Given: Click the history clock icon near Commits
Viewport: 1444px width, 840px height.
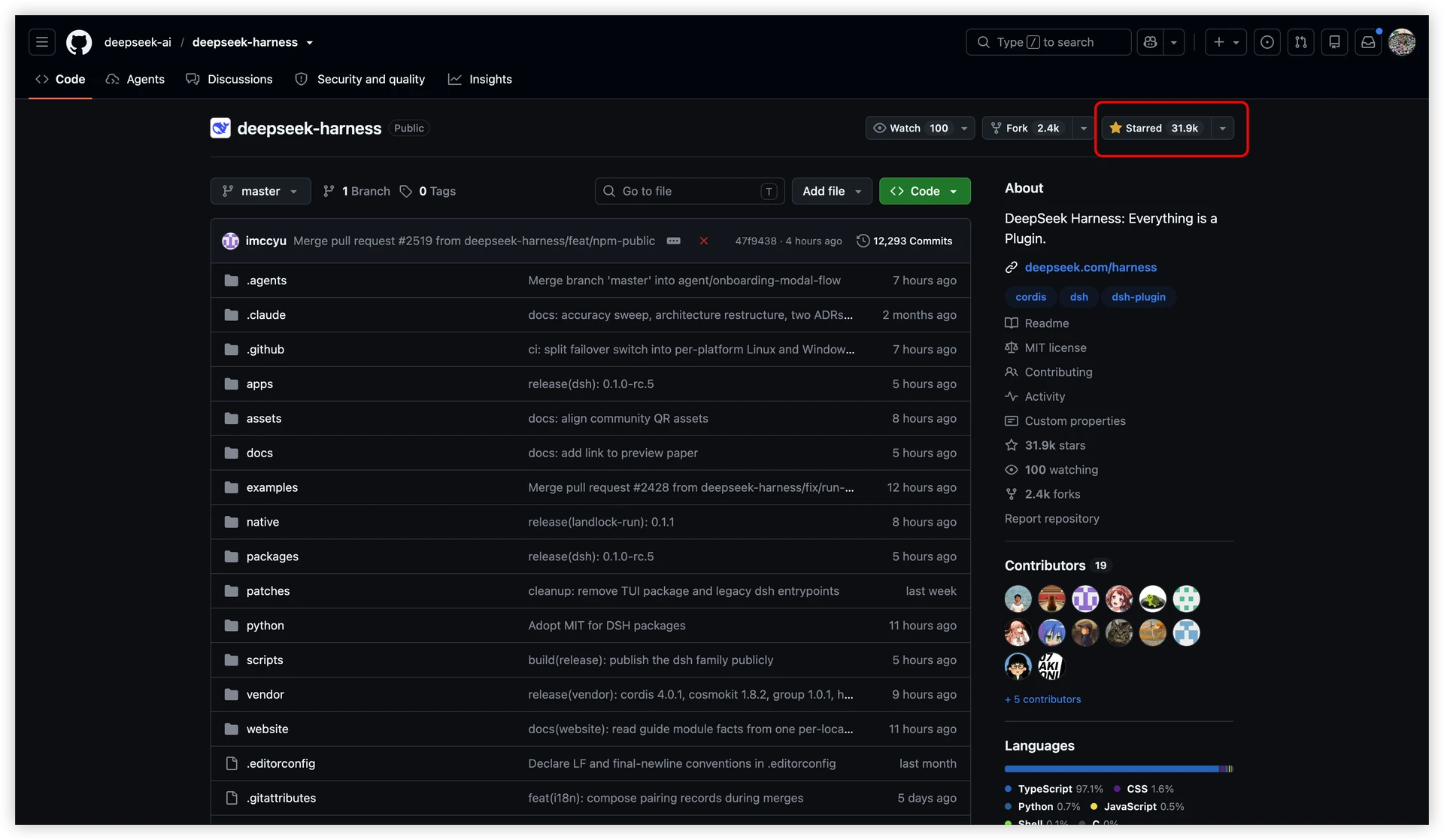Looking at the screenshot, I should click(x=863, y=241).
